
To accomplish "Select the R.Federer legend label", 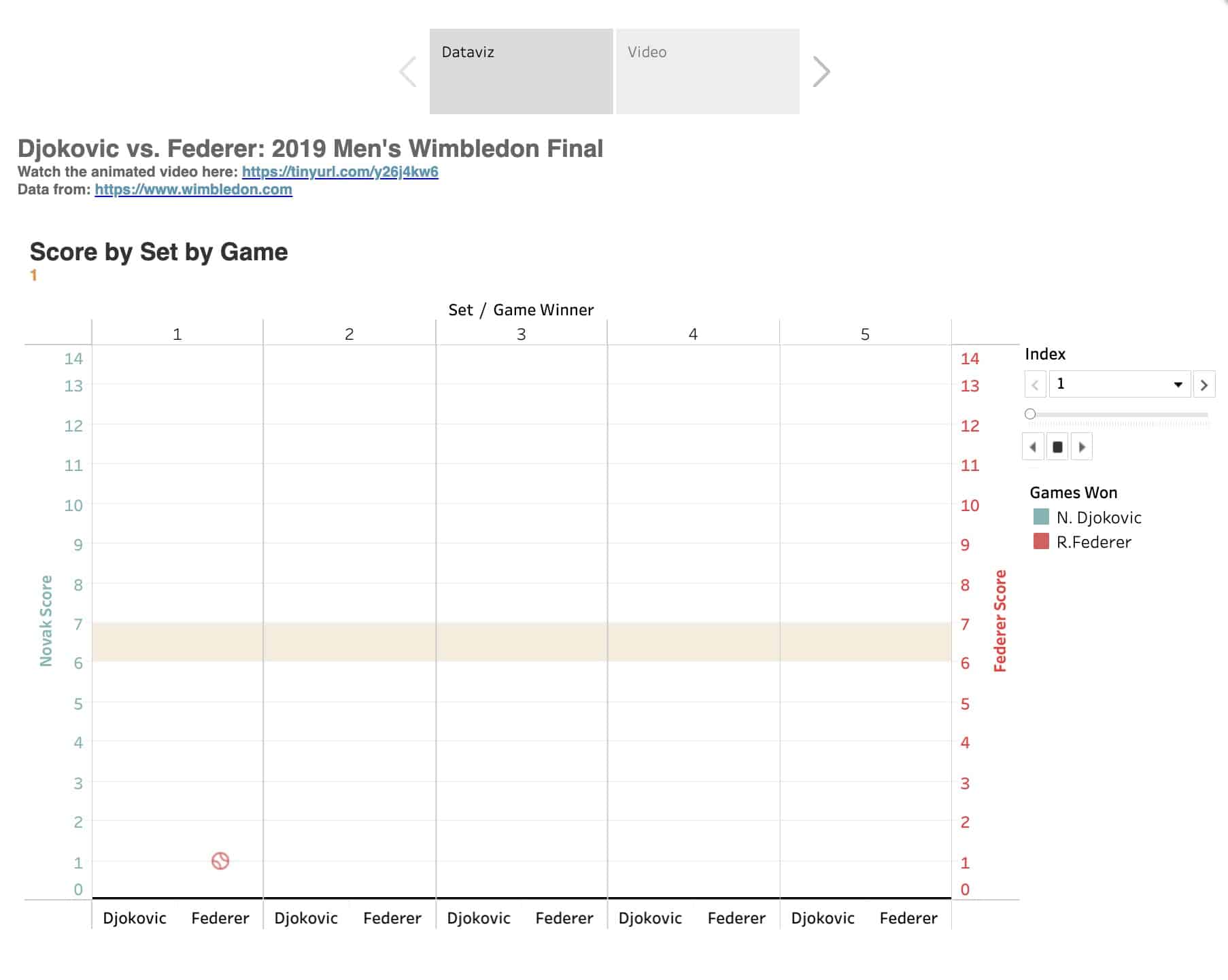I will pyautogui.click(x=1093, y=542).
